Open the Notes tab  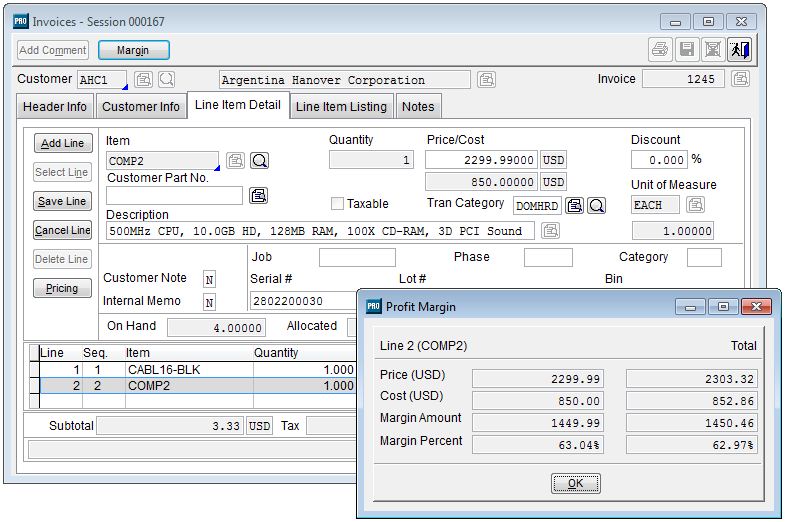click(418, 106)
